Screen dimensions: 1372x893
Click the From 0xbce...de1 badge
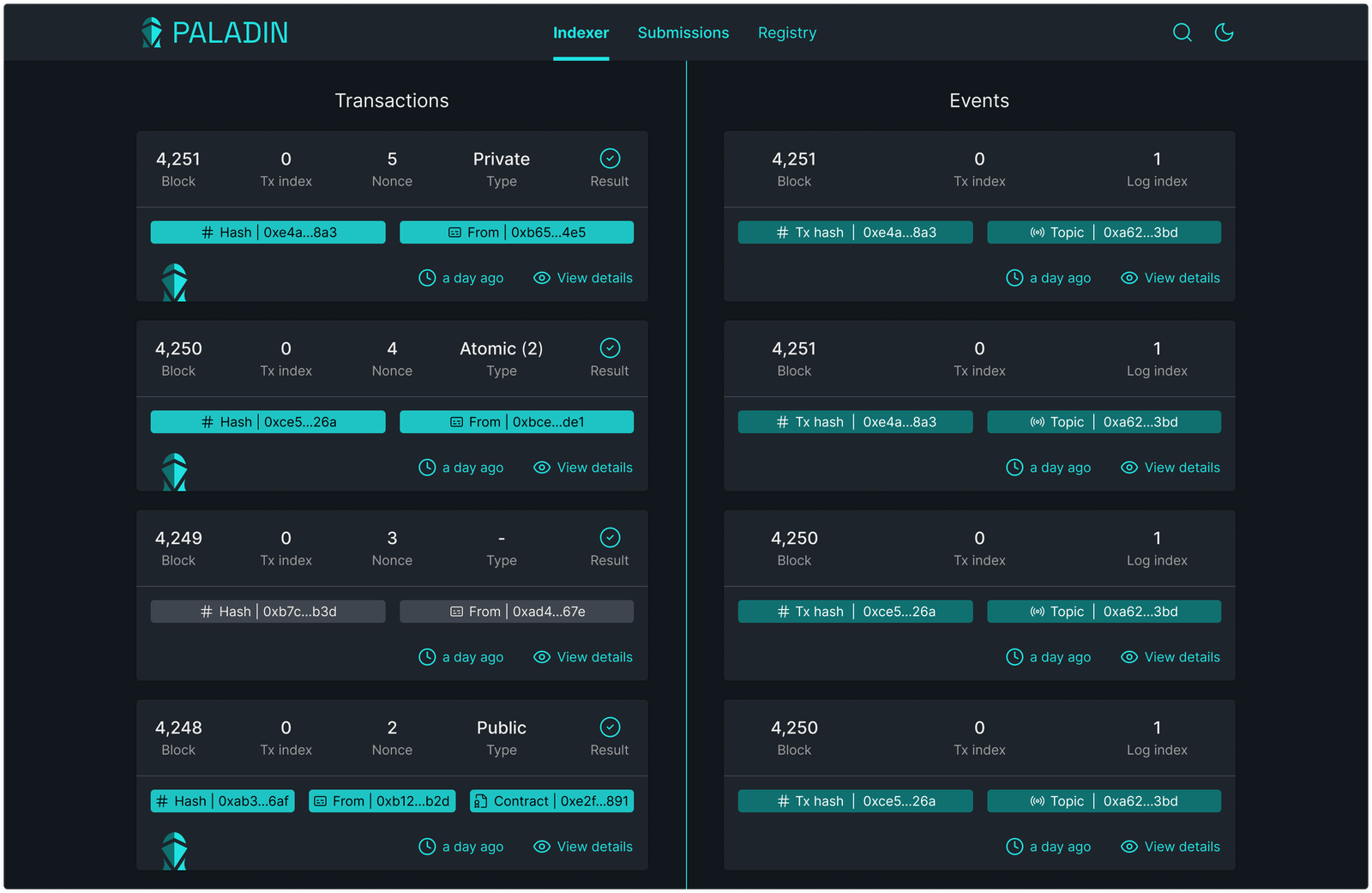click(x=516, y=421)
